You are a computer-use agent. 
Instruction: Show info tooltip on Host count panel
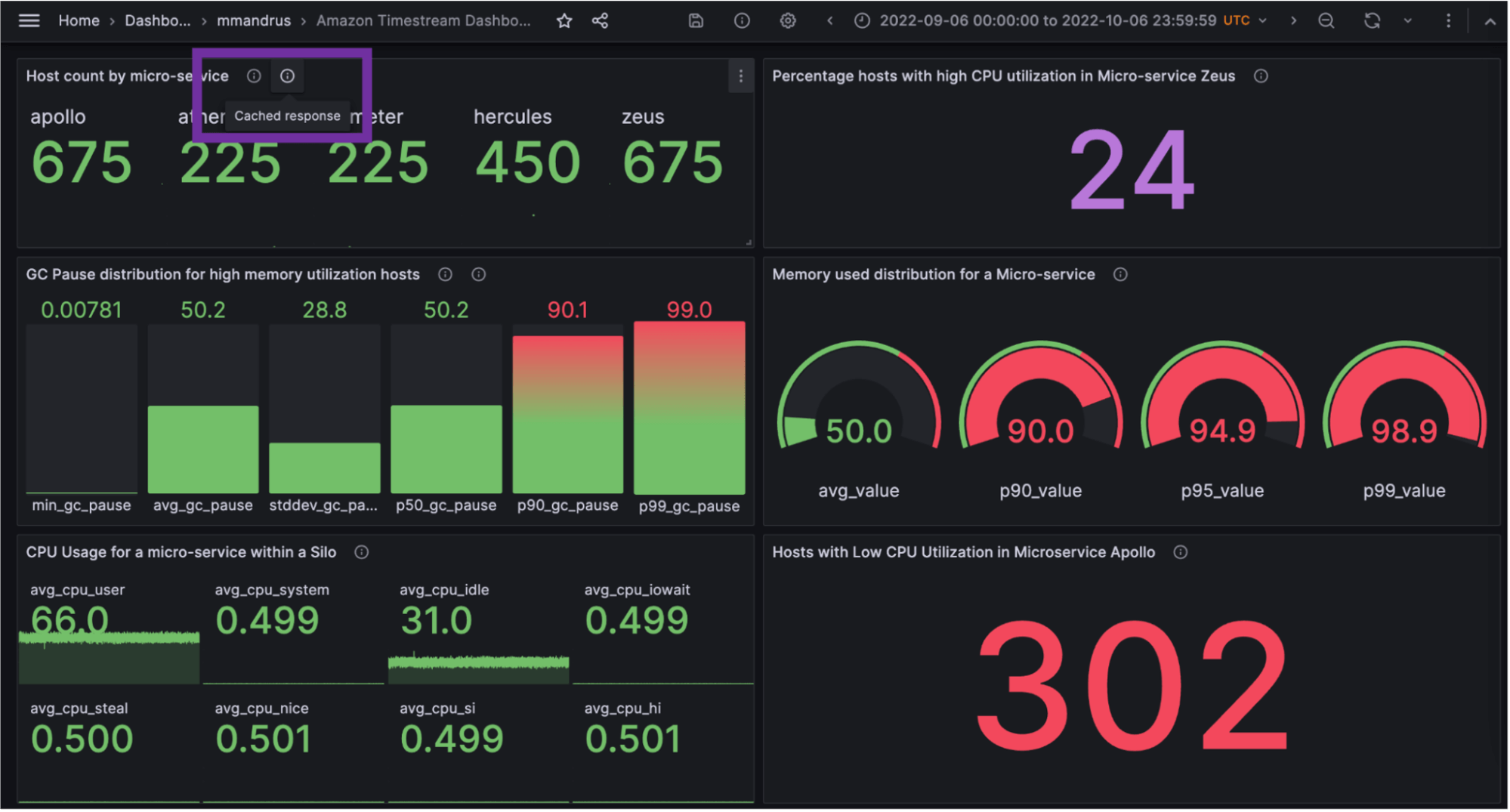click(254, 76)
